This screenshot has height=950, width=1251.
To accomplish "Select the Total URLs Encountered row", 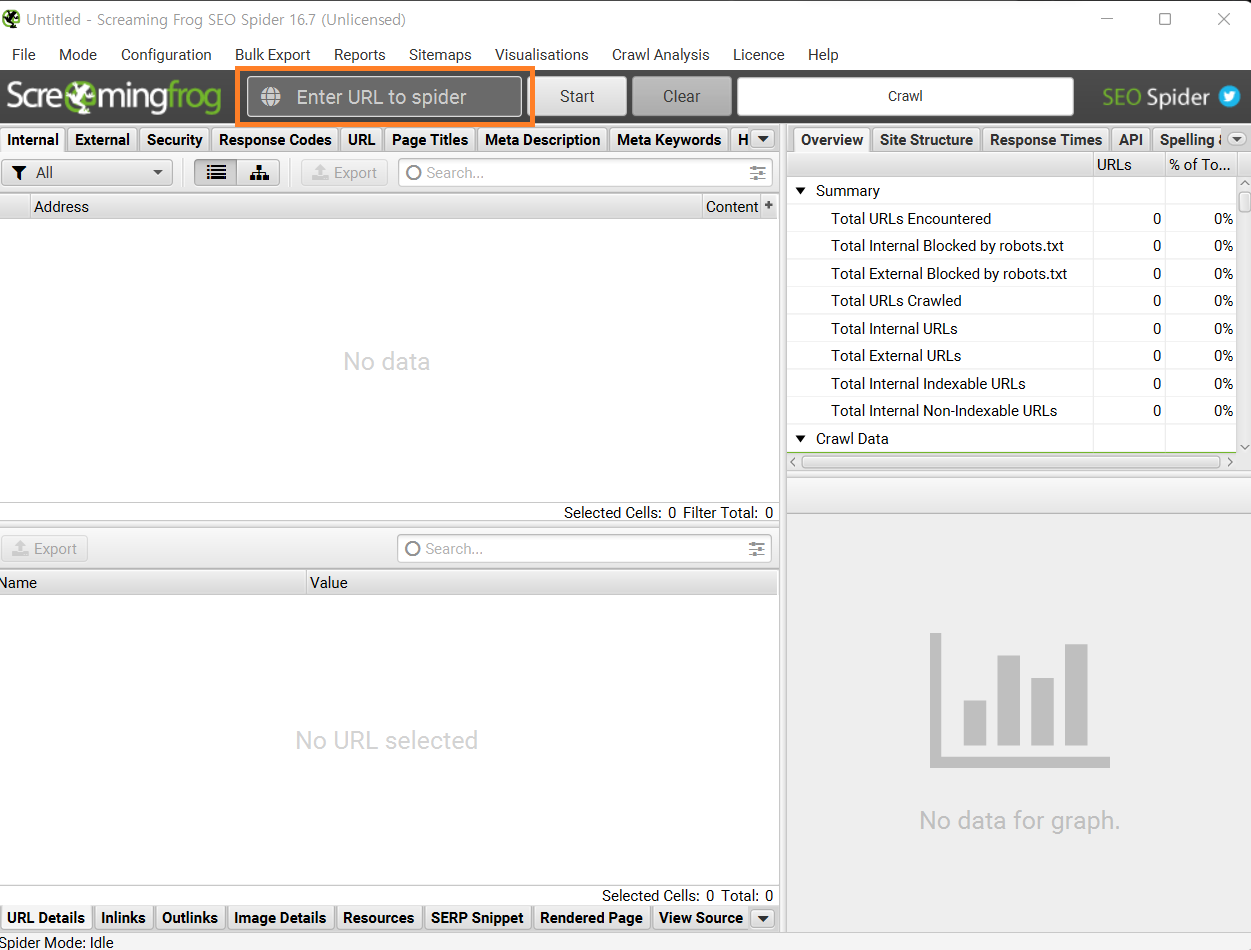I will 1012,219.
